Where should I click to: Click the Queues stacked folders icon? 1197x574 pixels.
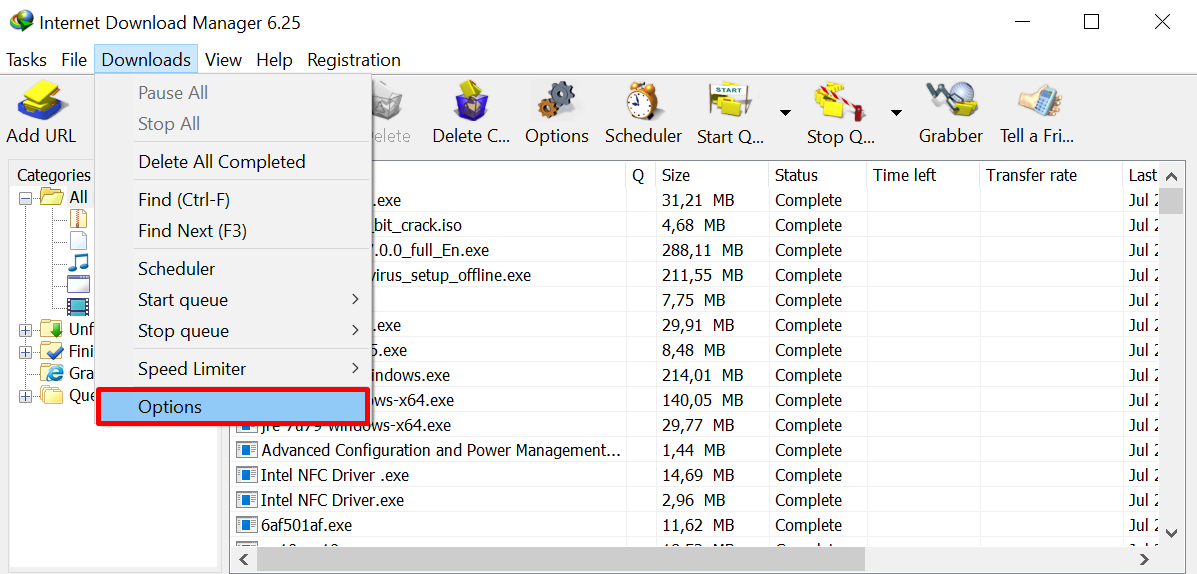click(x=52, y=395)
